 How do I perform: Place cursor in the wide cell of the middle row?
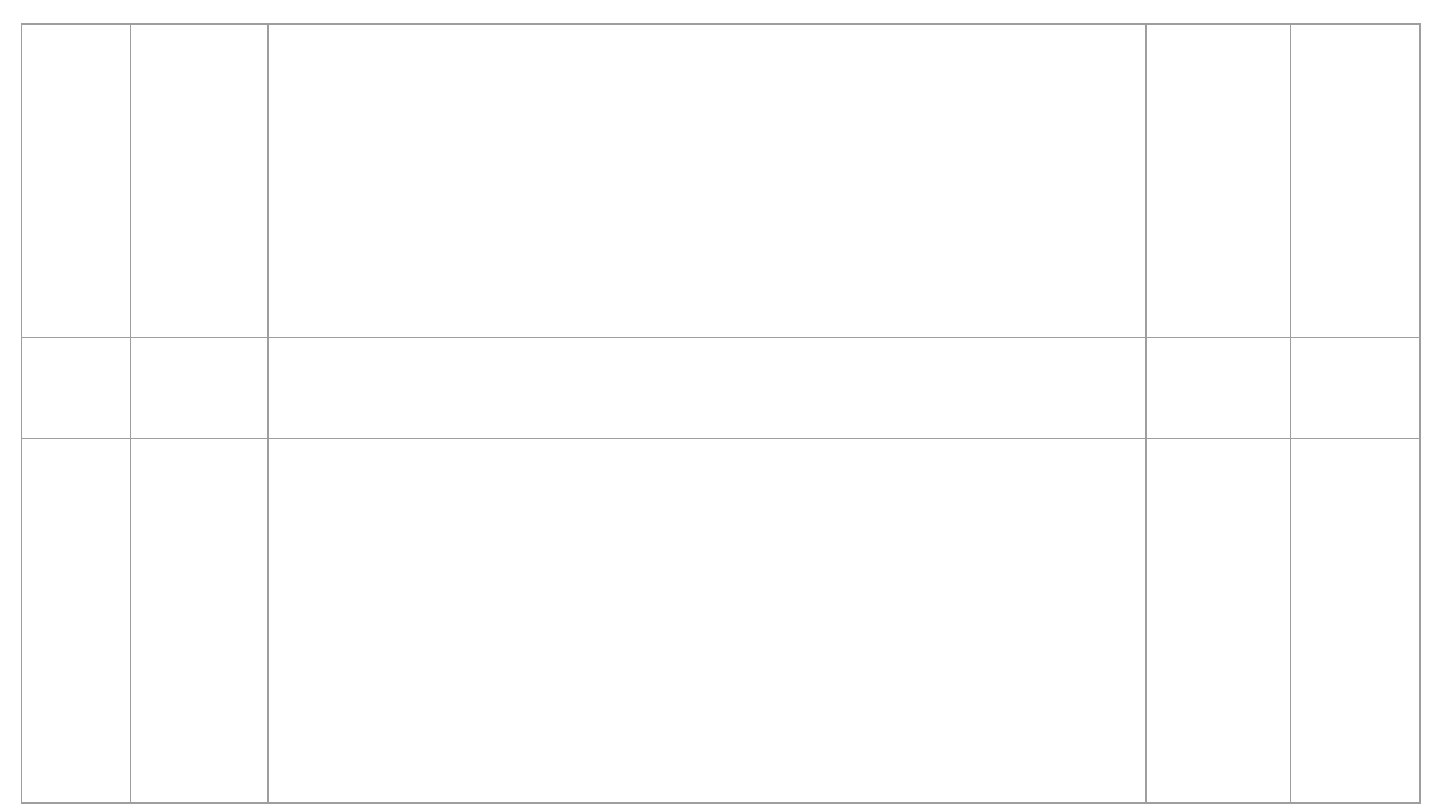click(x=706, y=388)
